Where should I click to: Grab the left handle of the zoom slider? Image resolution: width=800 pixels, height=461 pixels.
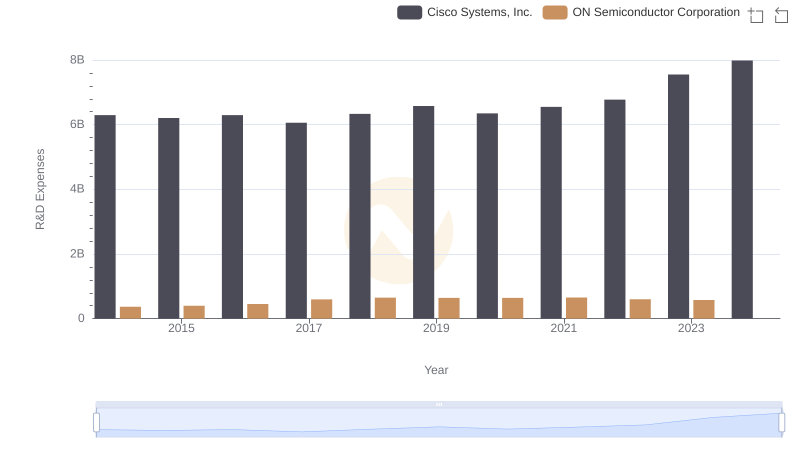pyautogui.click(x=96, y=422)
